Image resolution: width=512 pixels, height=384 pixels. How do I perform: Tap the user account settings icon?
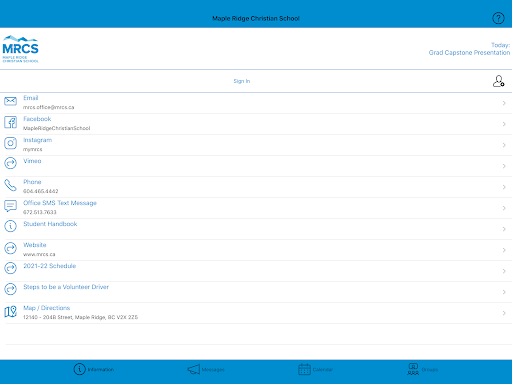tap(498, 81)
